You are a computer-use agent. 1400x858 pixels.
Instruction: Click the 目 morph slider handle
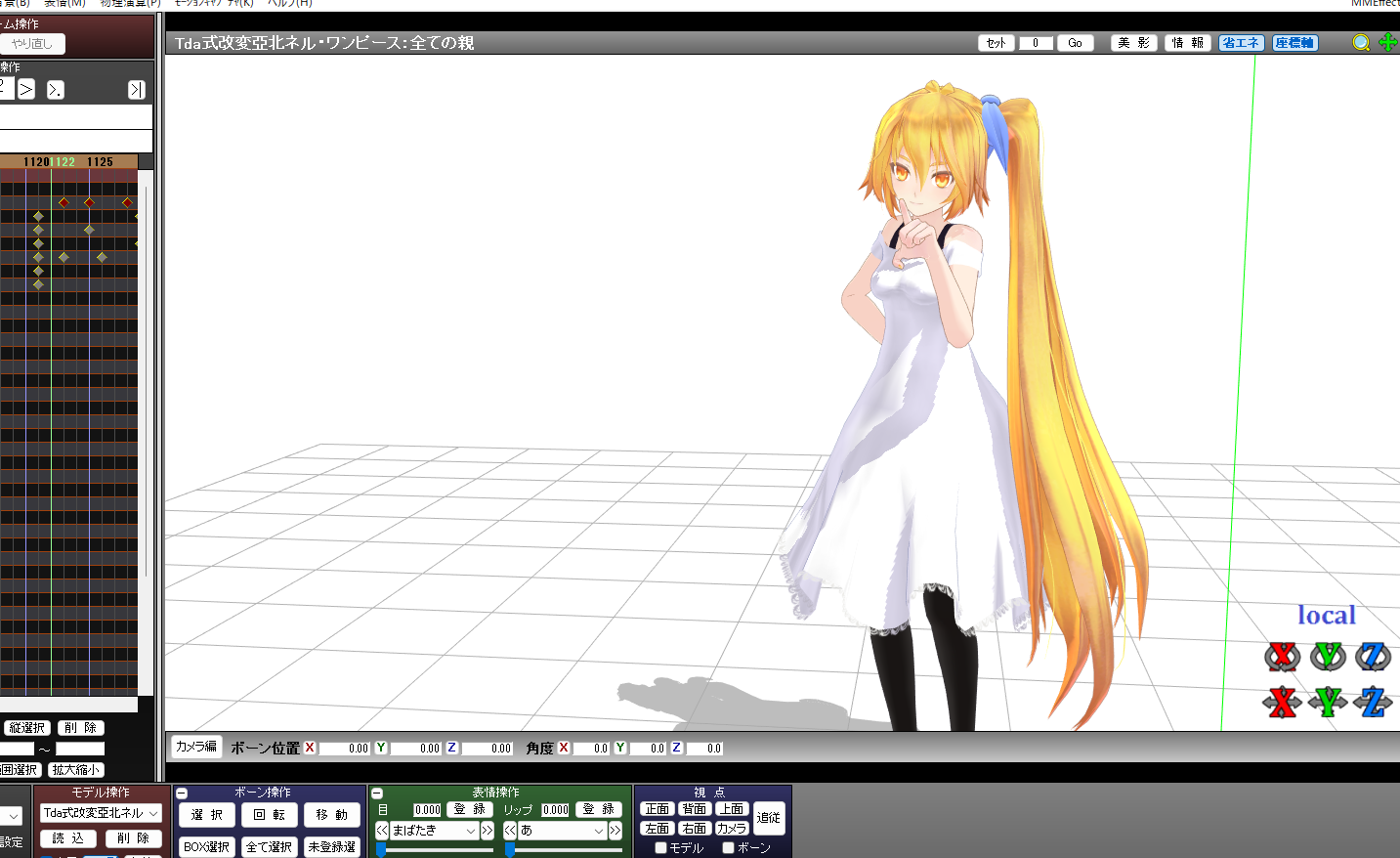coord(381,850)
